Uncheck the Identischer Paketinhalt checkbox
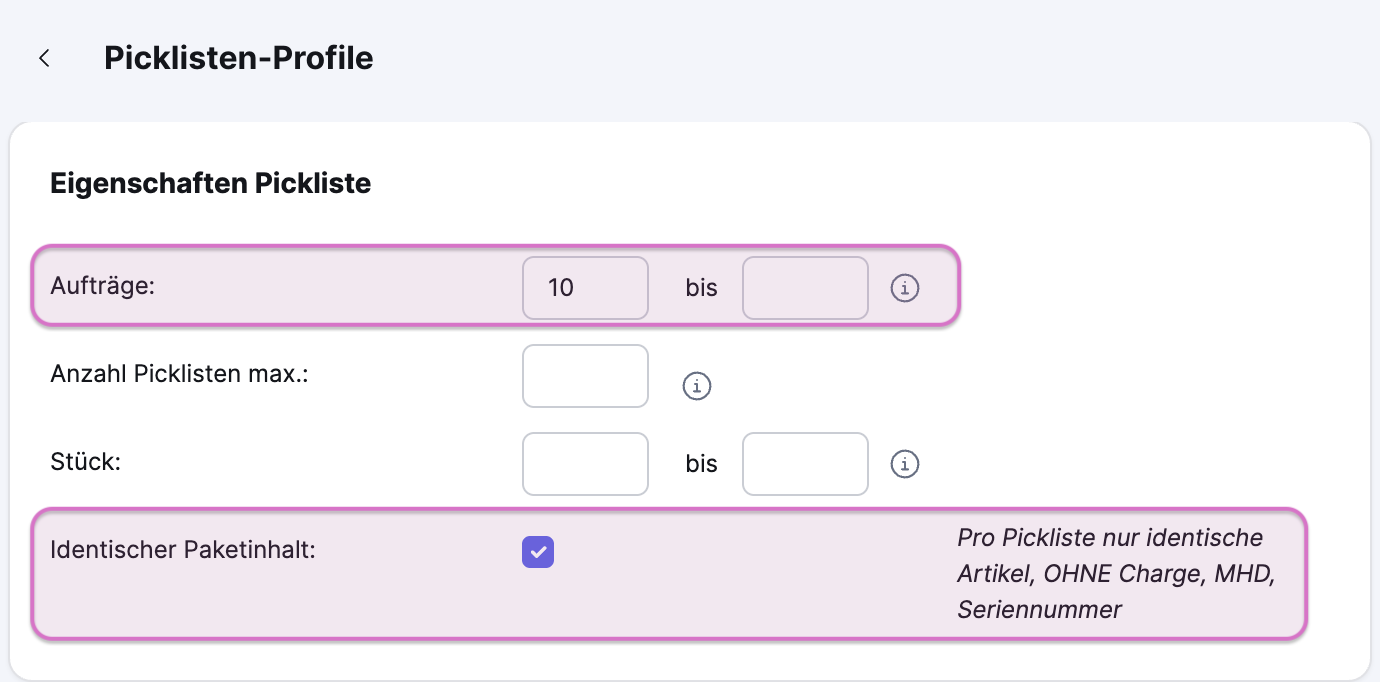1380x682 pixels. coord(538,551)
